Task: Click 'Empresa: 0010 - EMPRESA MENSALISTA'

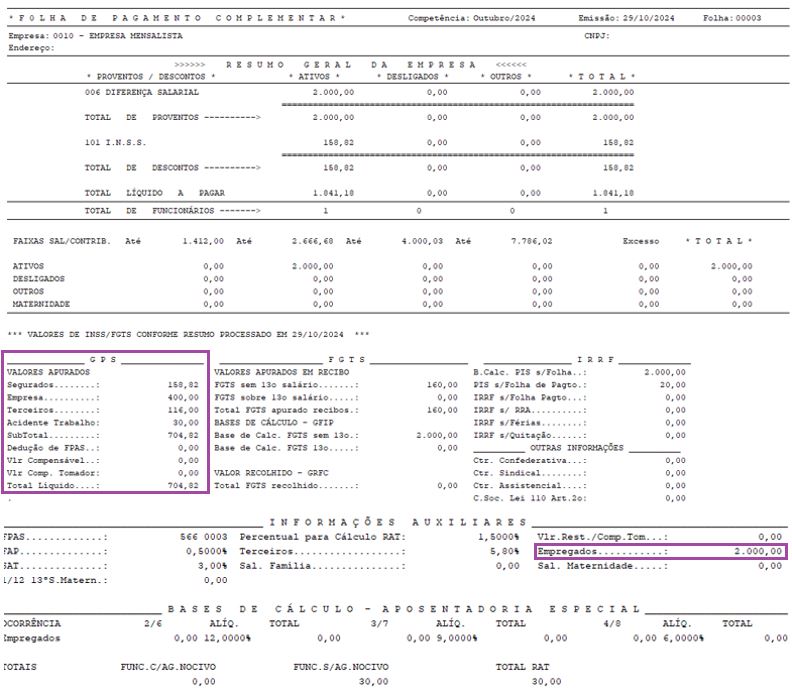Action: point(95,36)
